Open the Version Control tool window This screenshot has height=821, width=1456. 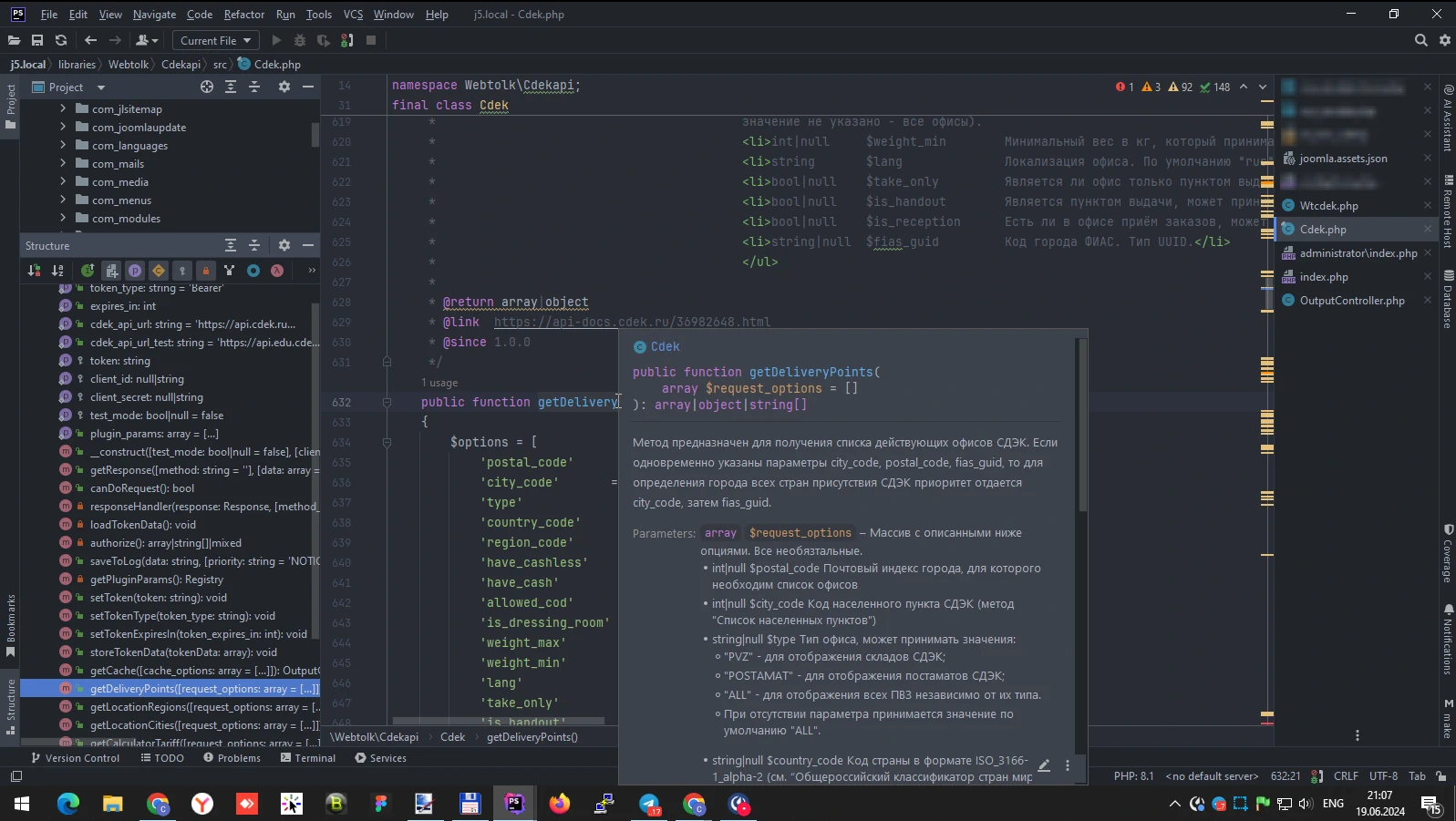75,758
